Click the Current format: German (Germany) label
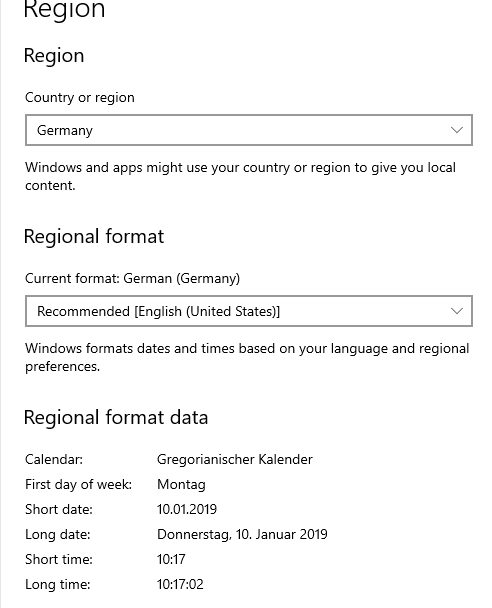Screen dimensions: 492x608 pos(133,278)
